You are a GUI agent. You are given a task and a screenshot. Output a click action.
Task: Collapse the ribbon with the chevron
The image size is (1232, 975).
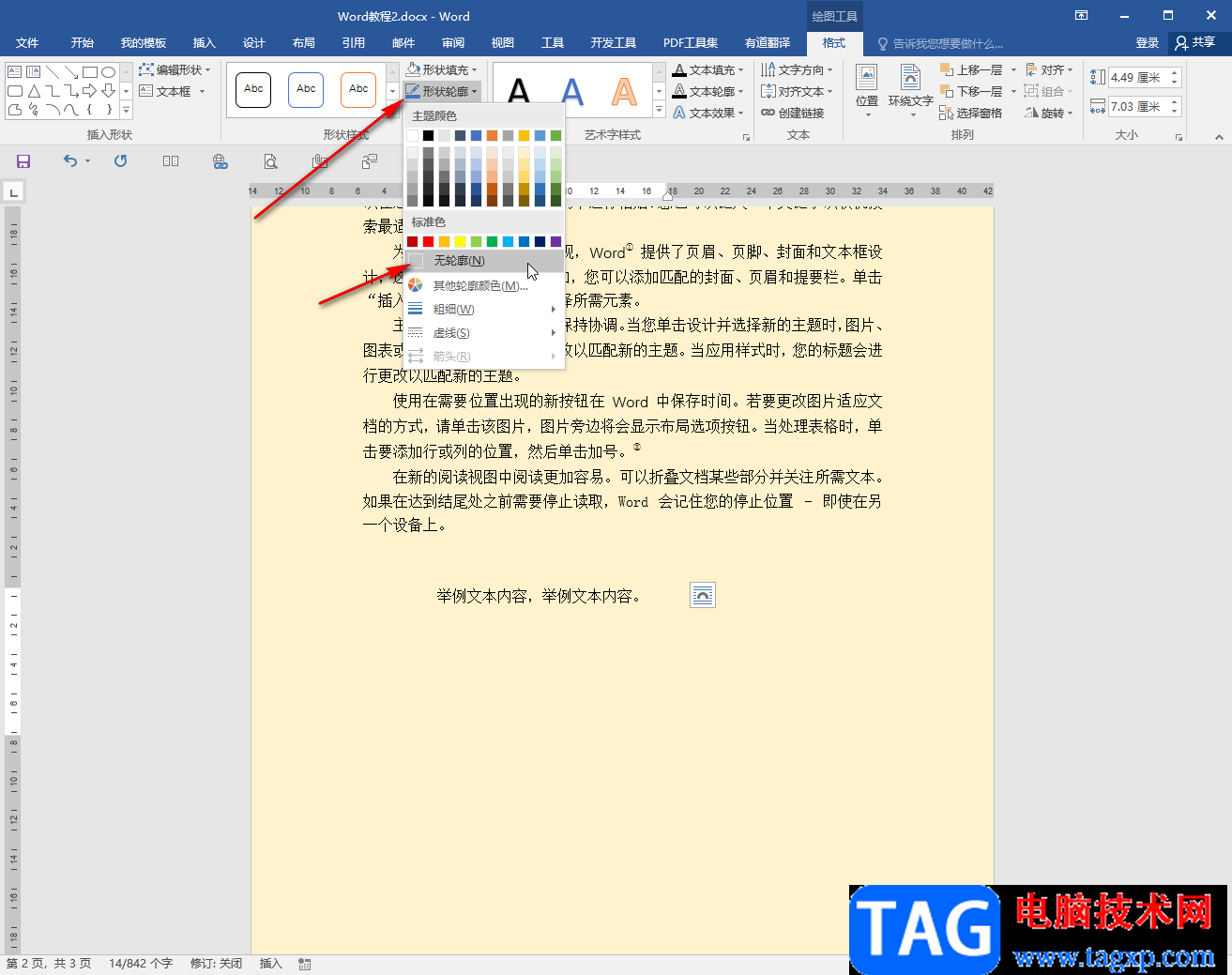(x=1219, y=137)
